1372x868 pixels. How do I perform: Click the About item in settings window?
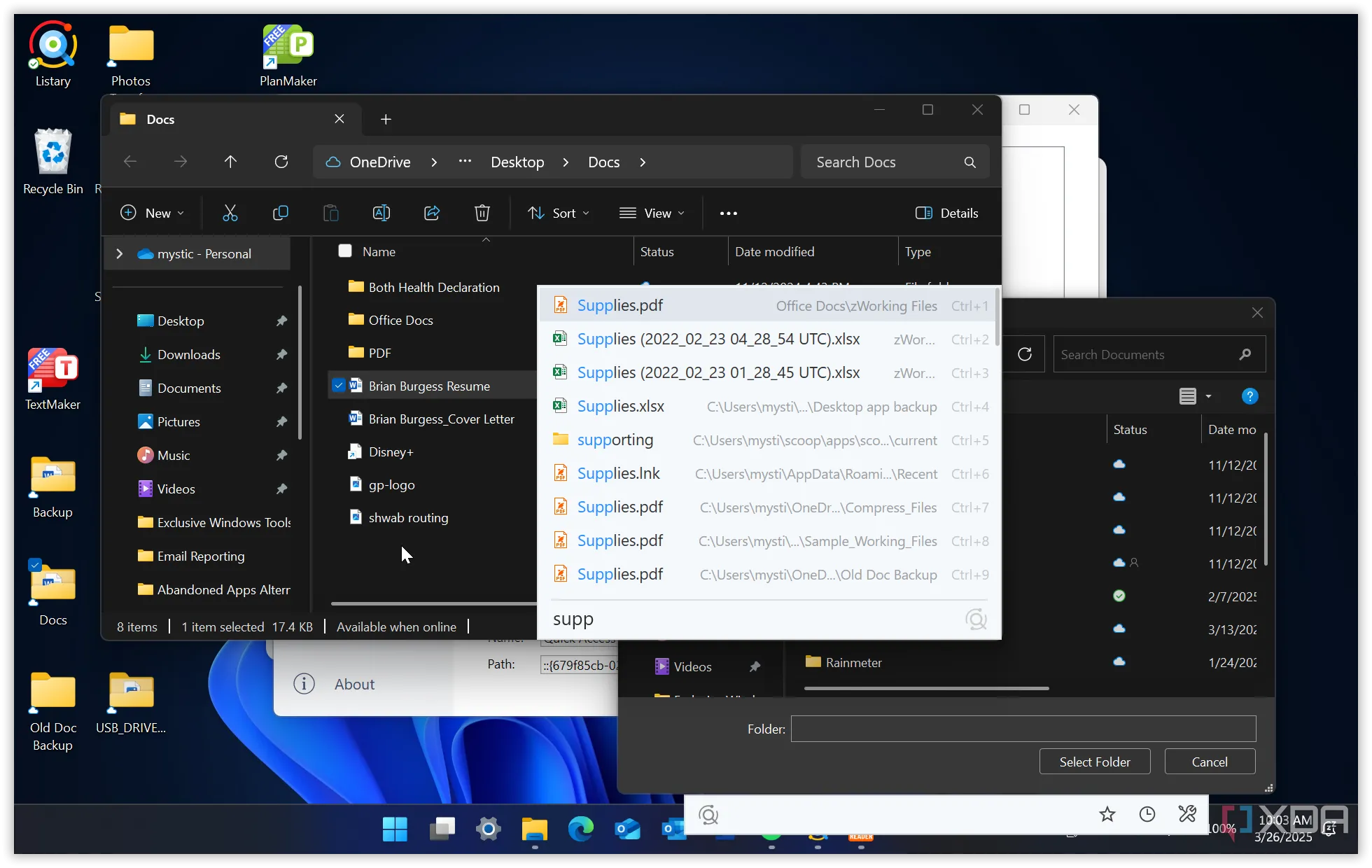(354, 684)
